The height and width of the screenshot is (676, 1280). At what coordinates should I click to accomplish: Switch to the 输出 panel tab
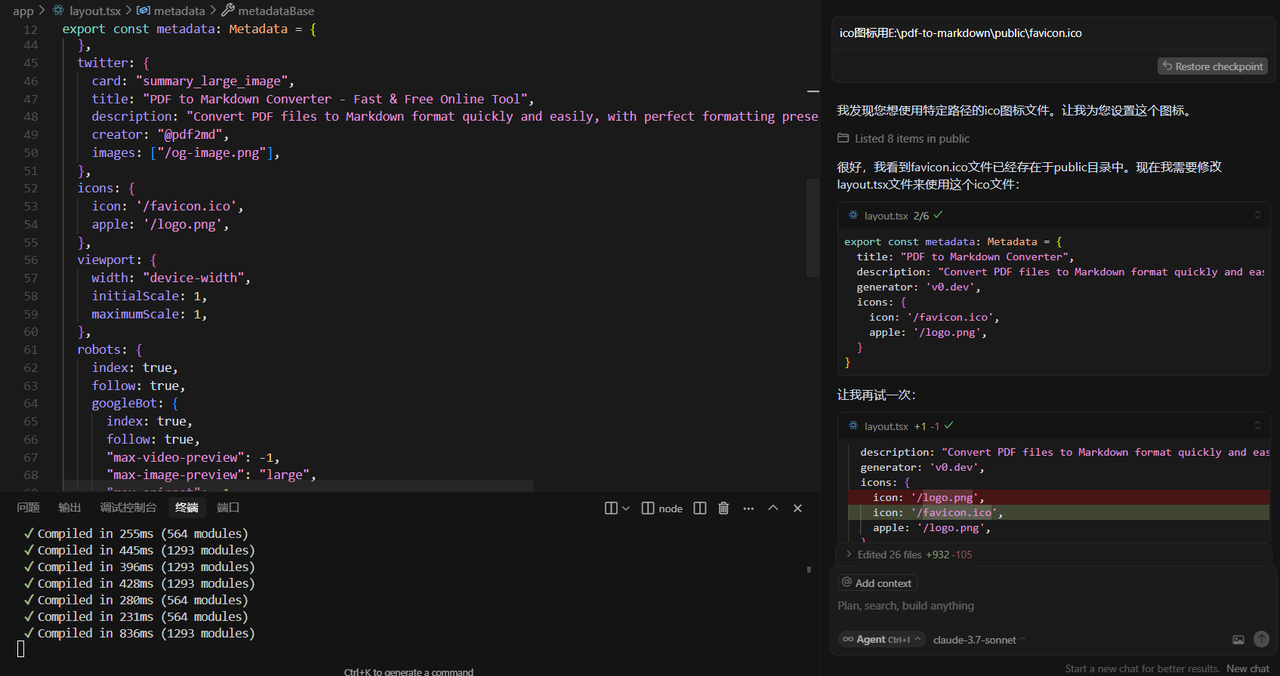(x=70, y=508)
